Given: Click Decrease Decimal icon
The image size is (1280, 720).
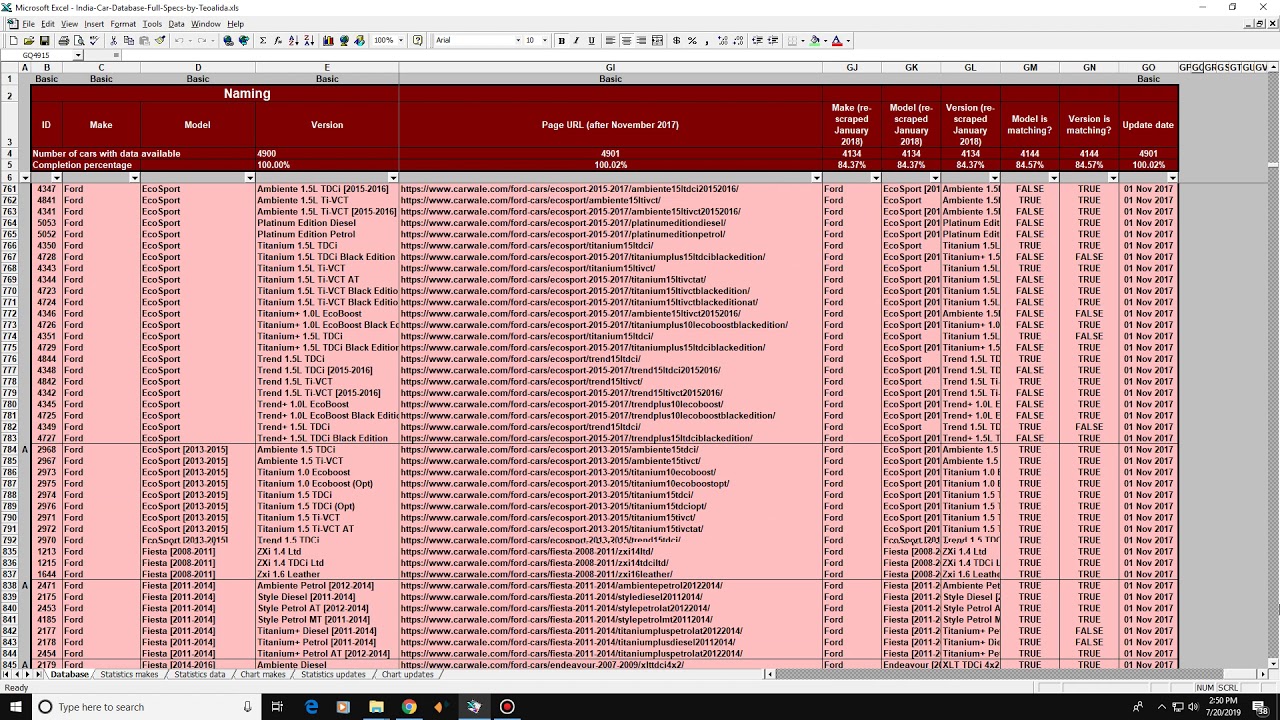Looking at the screenshot, I should click(x=738, y=40).
